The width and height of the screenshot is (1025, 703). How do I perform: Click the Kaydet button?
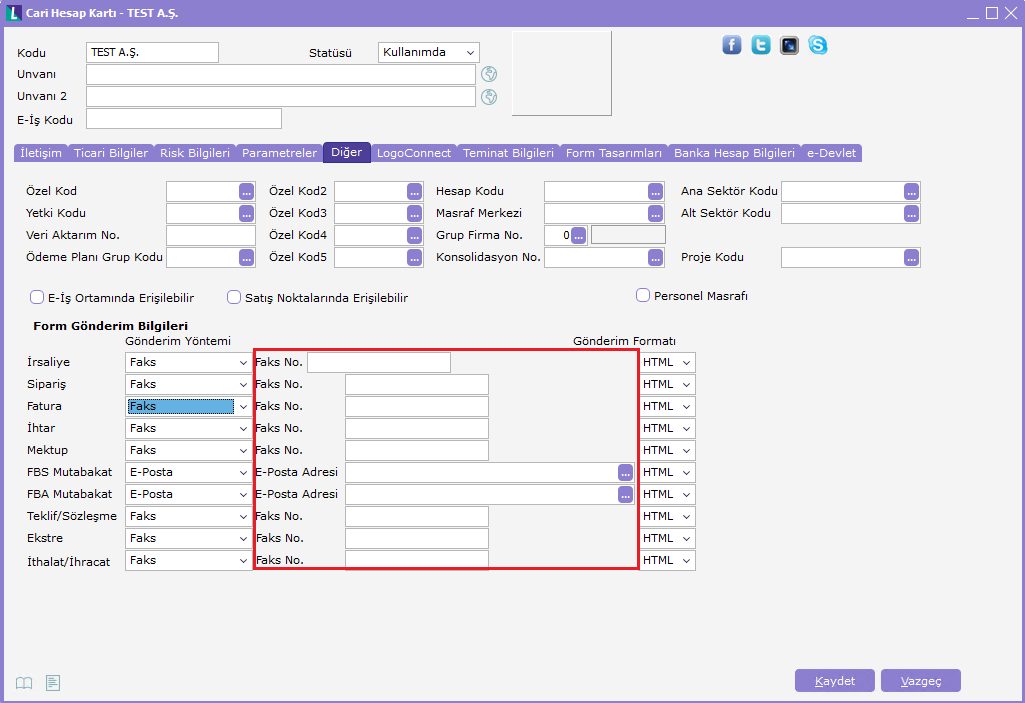pos(835,681)
